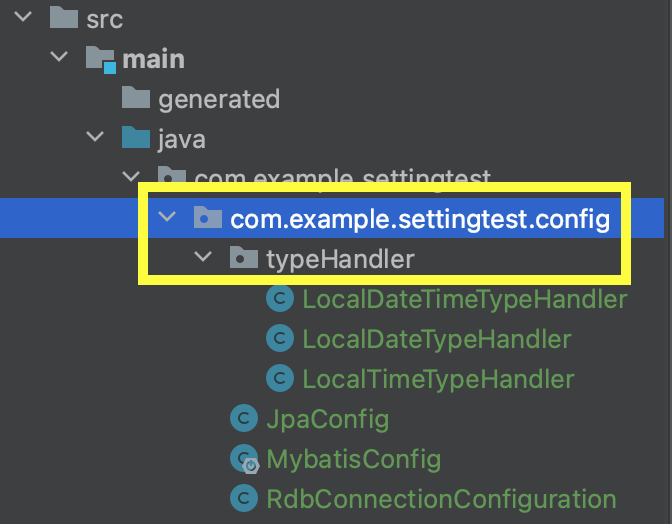Click the MybatisConfig Spring class icon
Screen dimensions: 672x524
[x=245, y=459]
